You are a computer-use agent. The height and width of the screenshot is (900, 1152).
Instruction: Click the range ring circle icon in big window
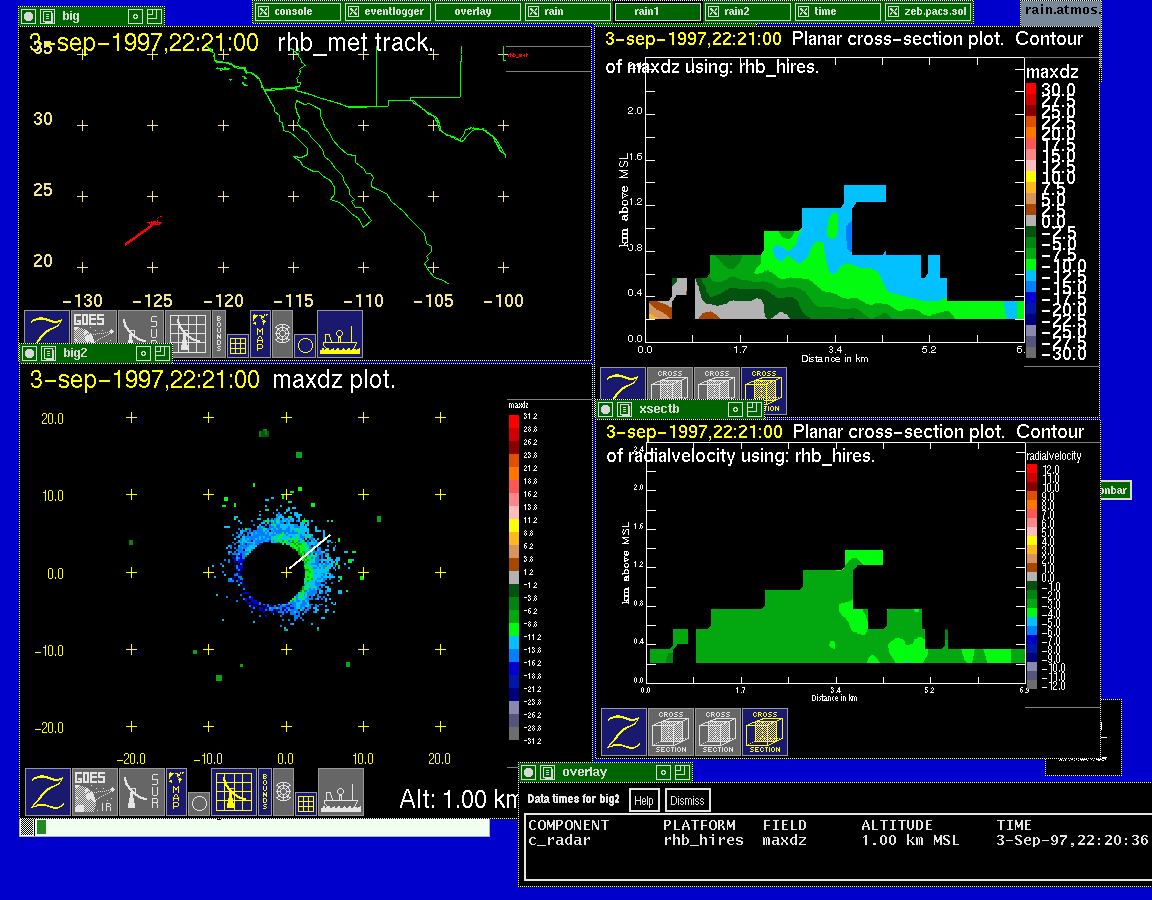pos(305,345)
